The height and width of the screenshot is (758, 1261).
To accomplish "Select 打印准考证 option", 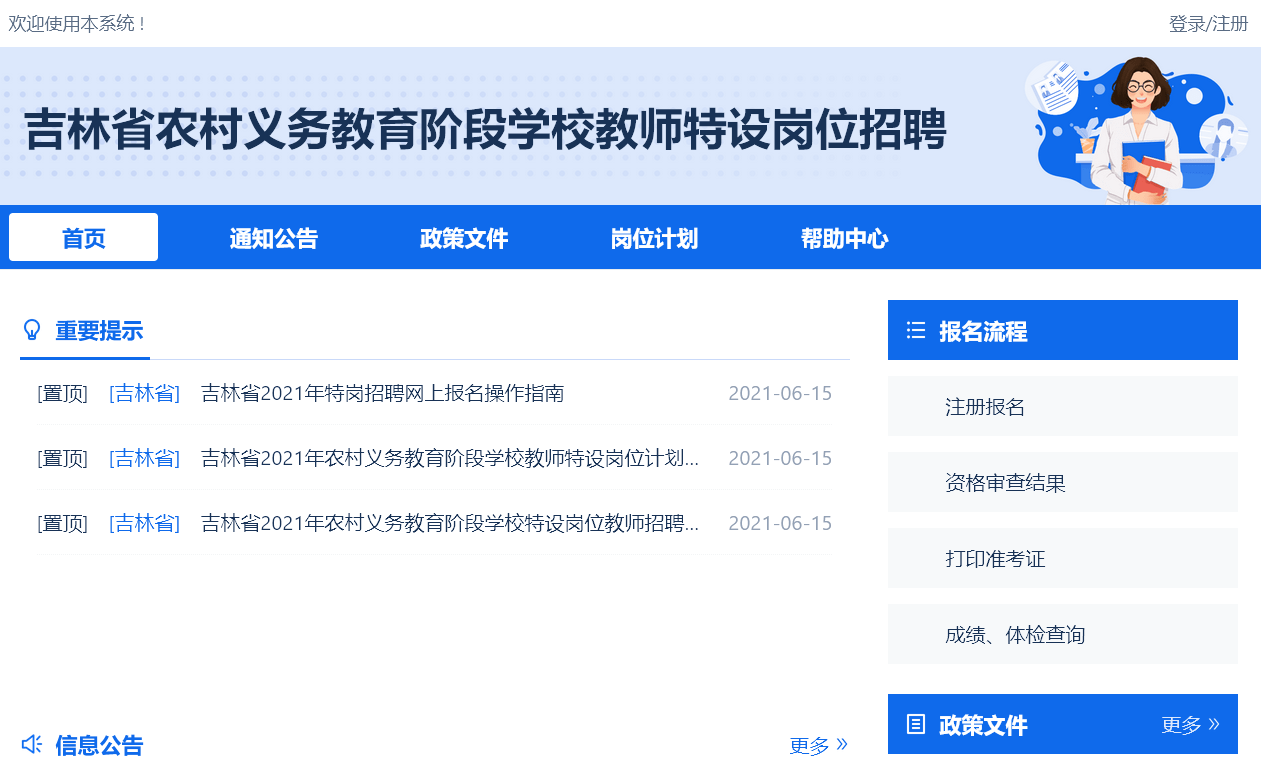I will [1063, 558].
